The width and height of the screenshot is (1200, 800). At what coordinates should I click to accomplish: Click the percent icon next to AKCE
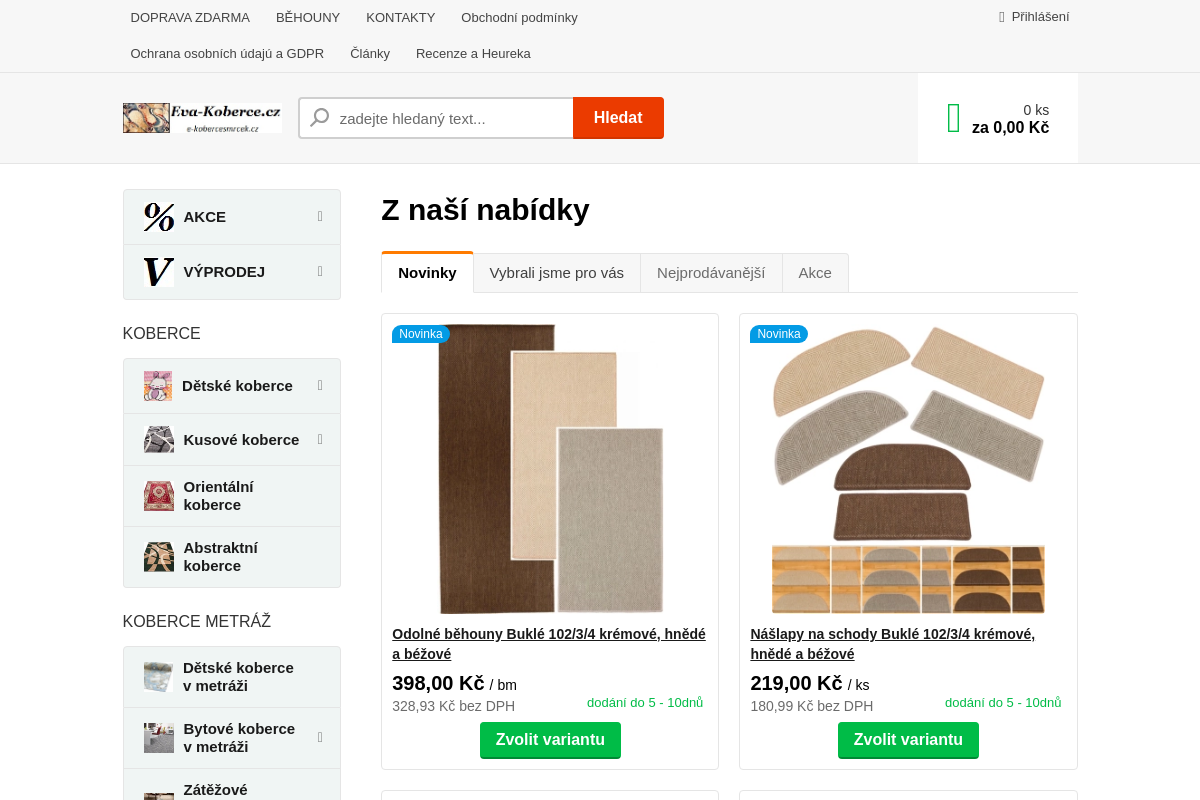pyautogui.click(x=159, y=217)
